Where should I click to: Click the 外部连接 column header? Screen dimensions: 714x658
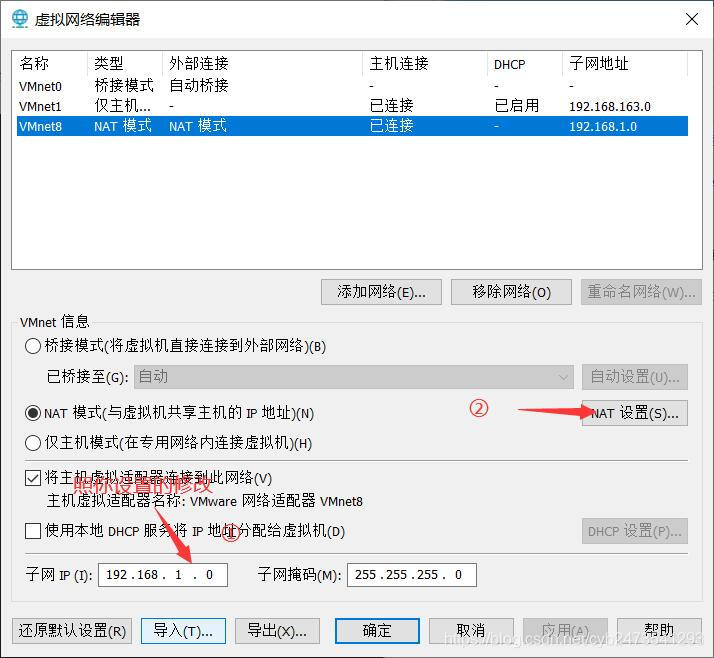click(x=262, y=64)
